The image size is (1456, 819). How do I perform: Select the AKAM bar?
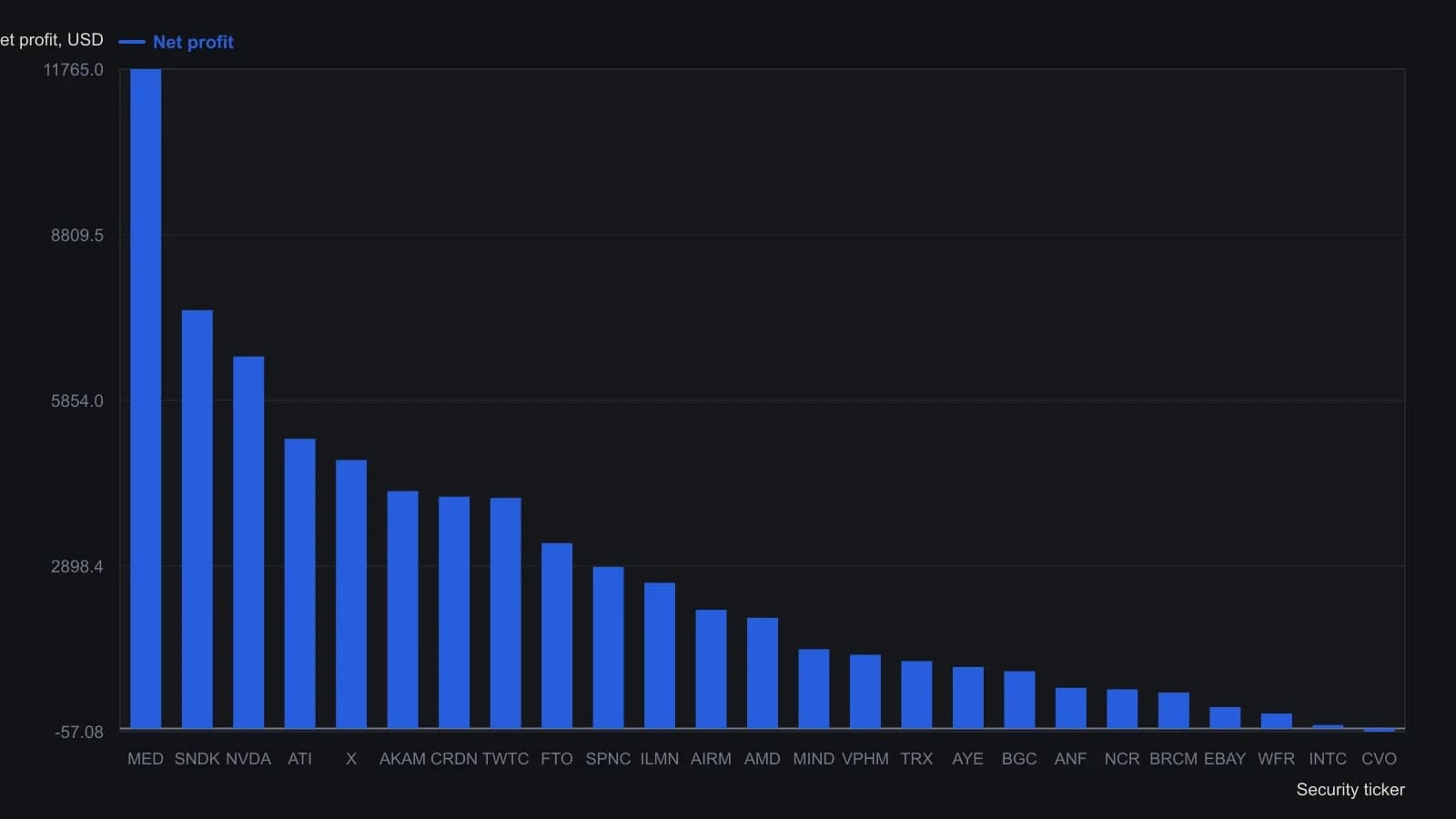point(403,610)
